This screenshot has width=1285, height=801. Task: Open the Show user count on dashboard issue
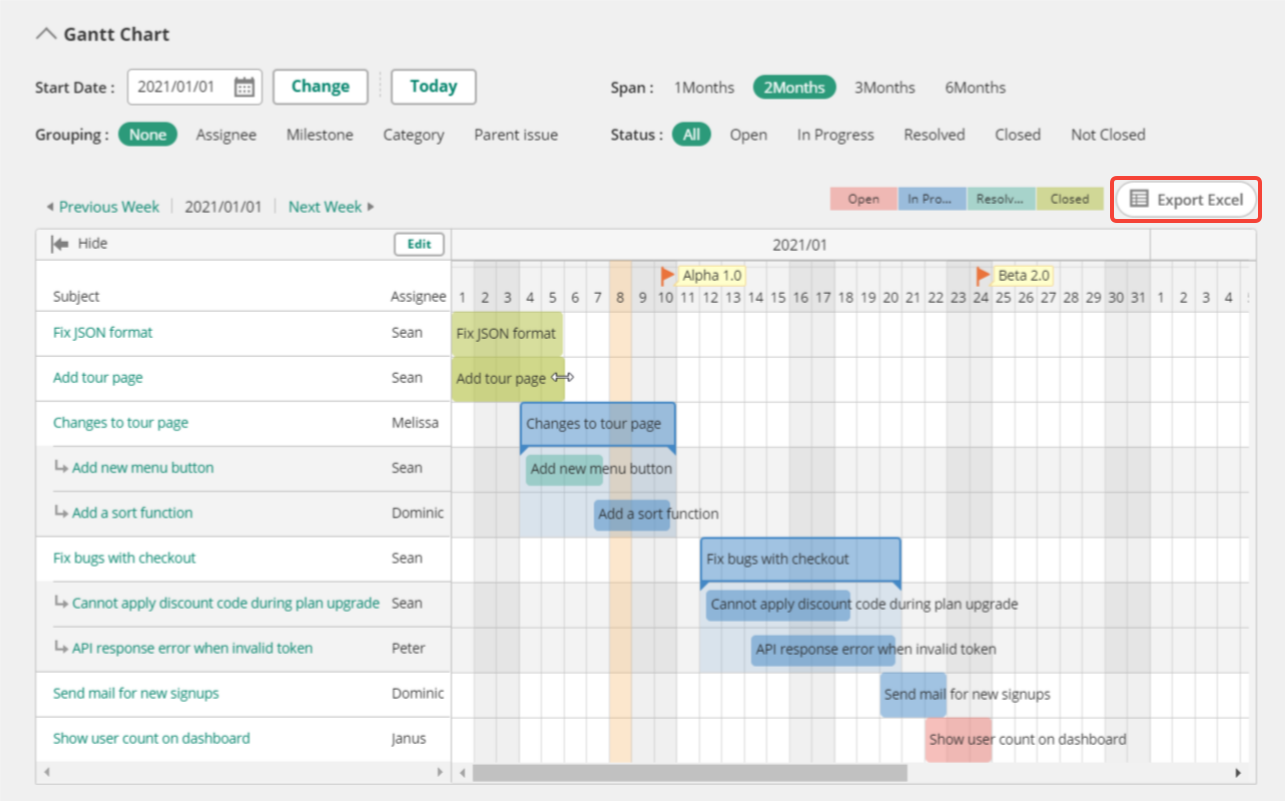[150, 738]
